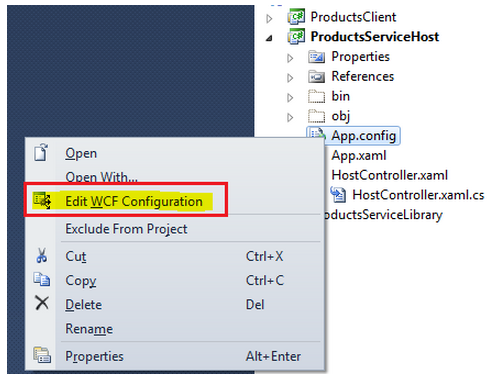Open Properties from the context menu
Viewport: 493px width, 377px height.
94,356
